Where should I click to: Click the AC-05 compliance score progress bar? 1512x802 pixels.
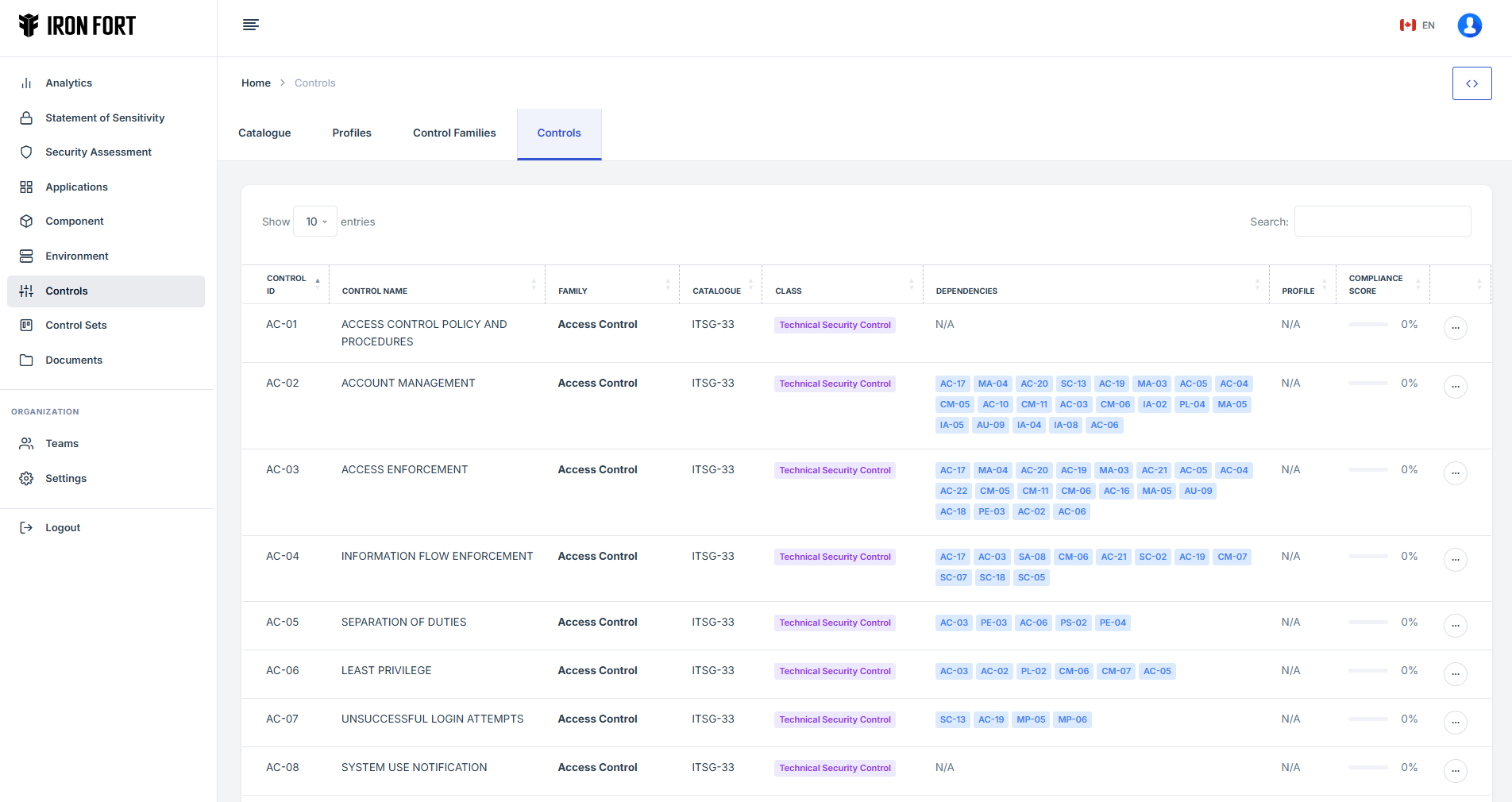[1367, 623]
